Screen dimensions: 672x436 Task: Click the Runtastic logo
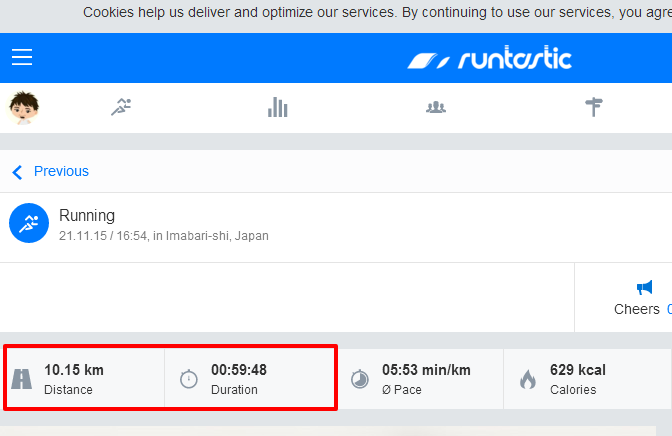489,59
